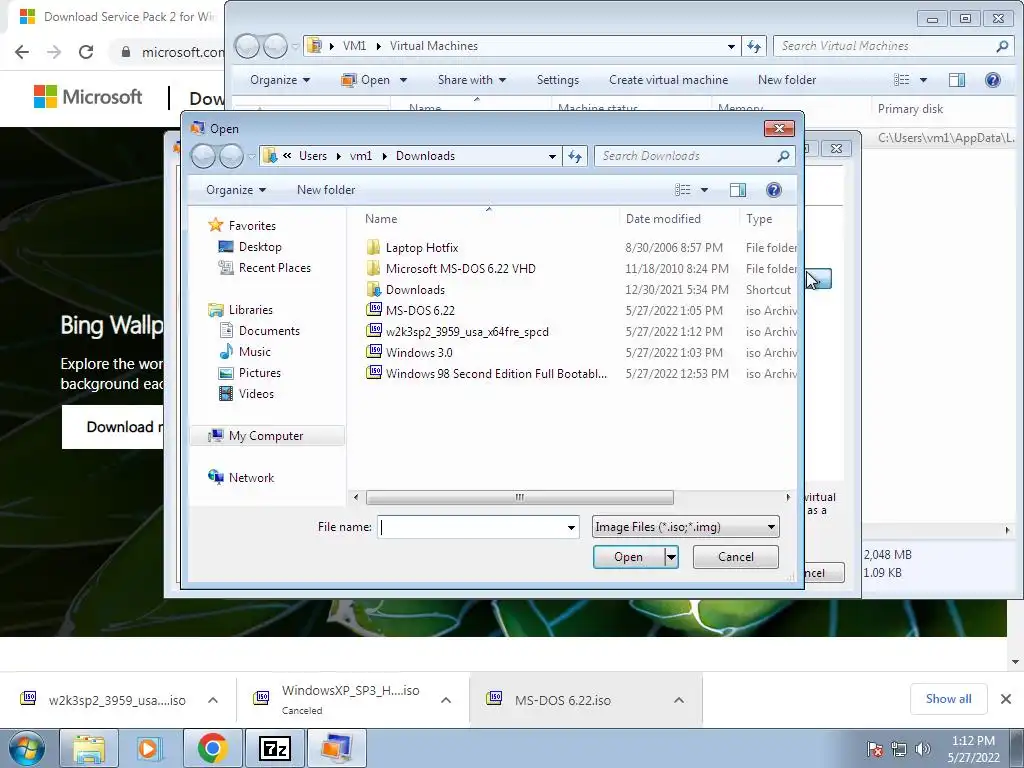Screen dimensions: 1024x768
Task: Open 7-Zip from the taskbar
Action: (274, 748)
